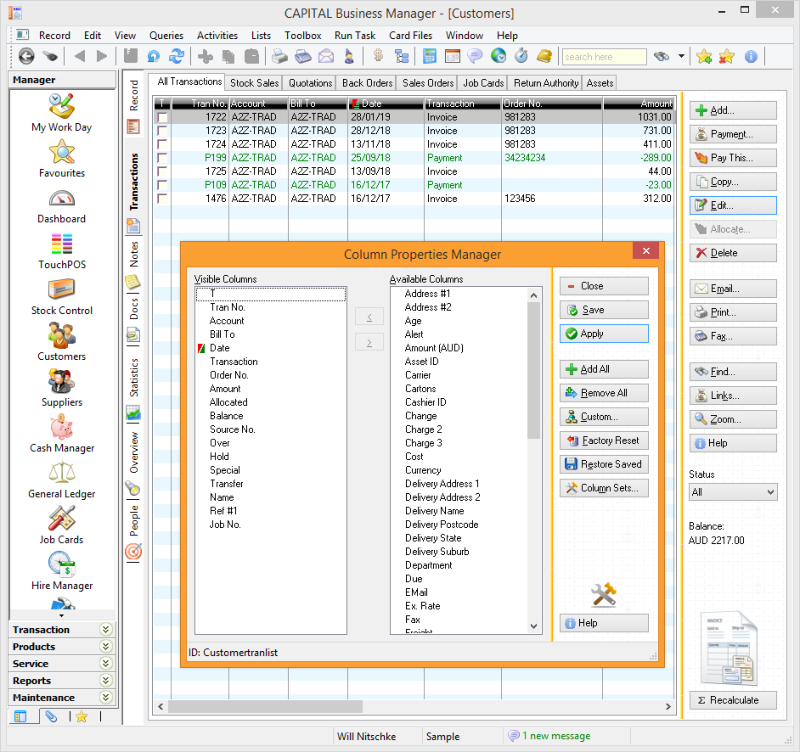Click Available Columns scroll down arrow
800x752 pixels.
click(x=534, y=626)
